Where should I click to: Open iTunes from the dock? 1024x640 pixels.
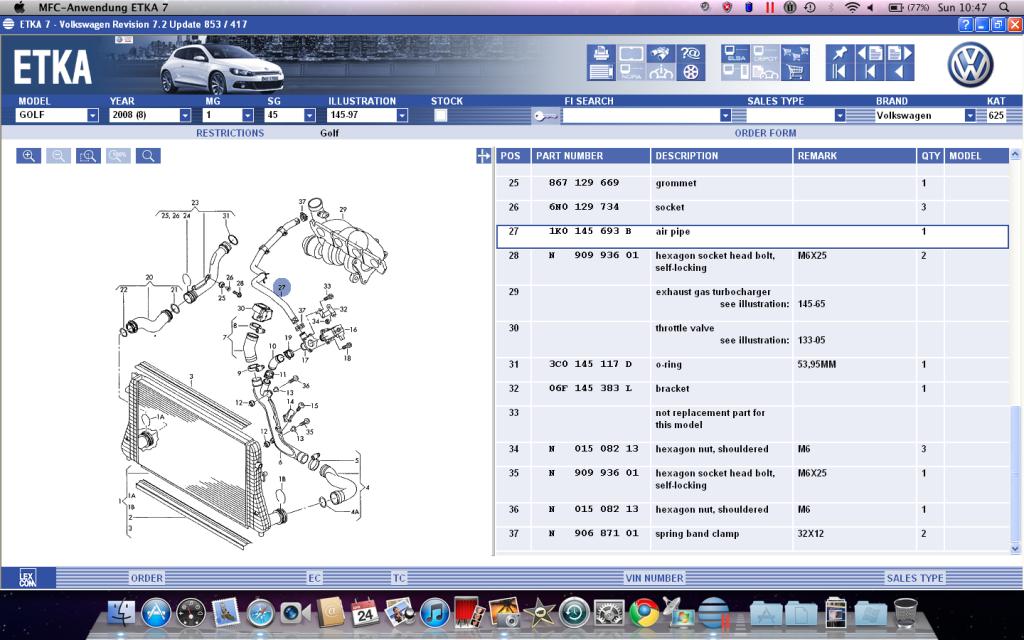[x=434, y=613]
